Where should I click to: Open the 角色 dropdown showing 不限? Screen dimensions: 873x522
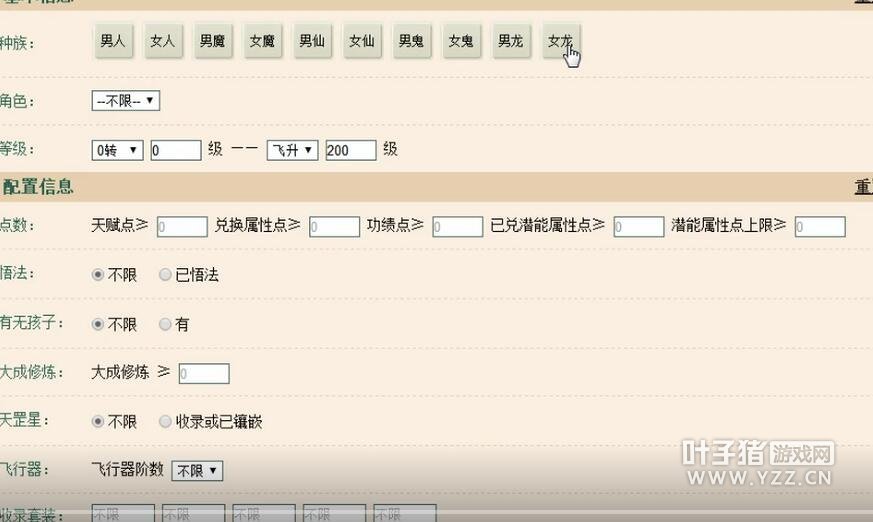pyautogui.click(x=125, y=101)
